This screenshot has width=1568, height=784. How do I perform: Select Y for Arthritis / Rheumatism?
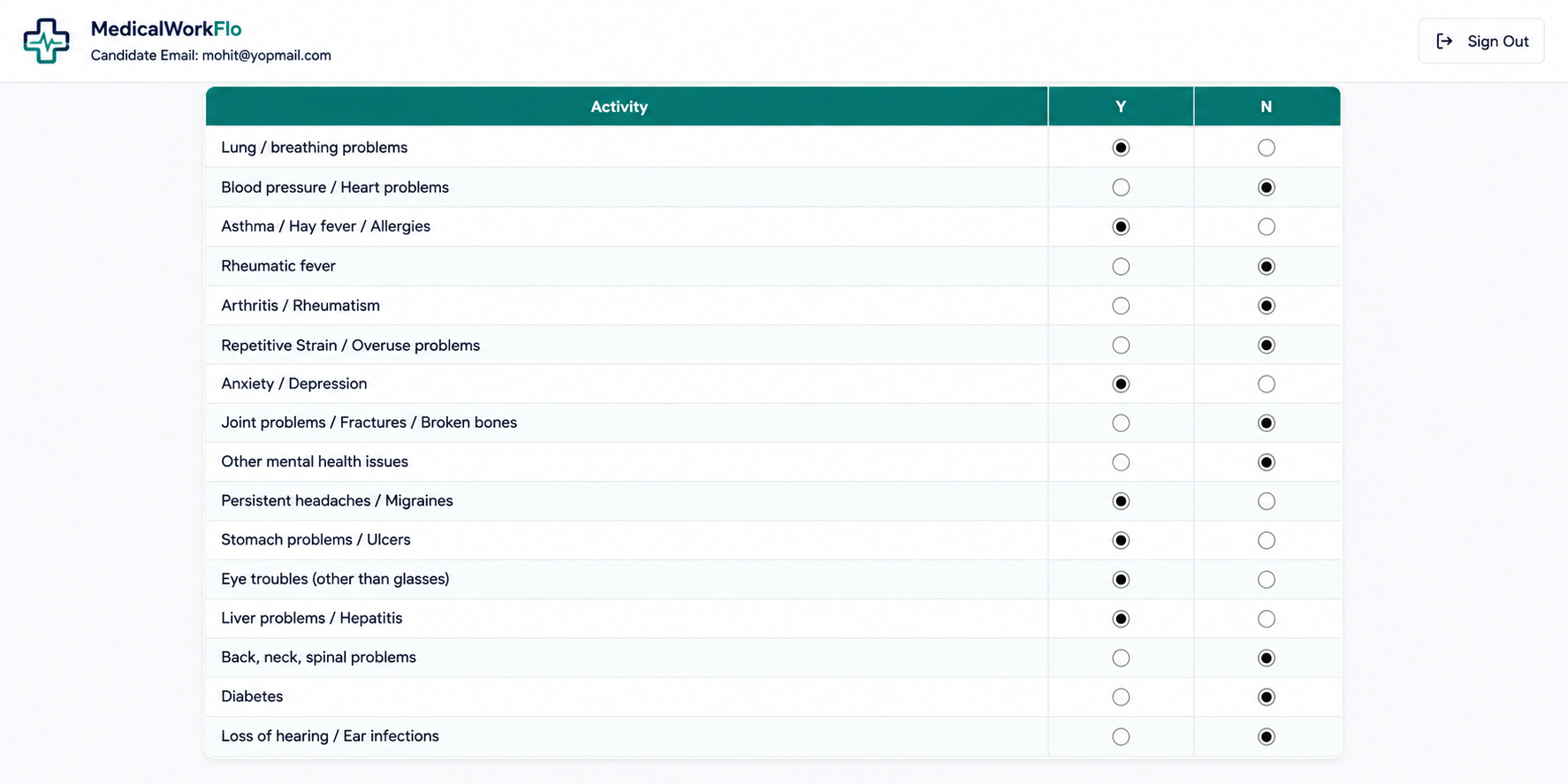tap(1121, 306)
